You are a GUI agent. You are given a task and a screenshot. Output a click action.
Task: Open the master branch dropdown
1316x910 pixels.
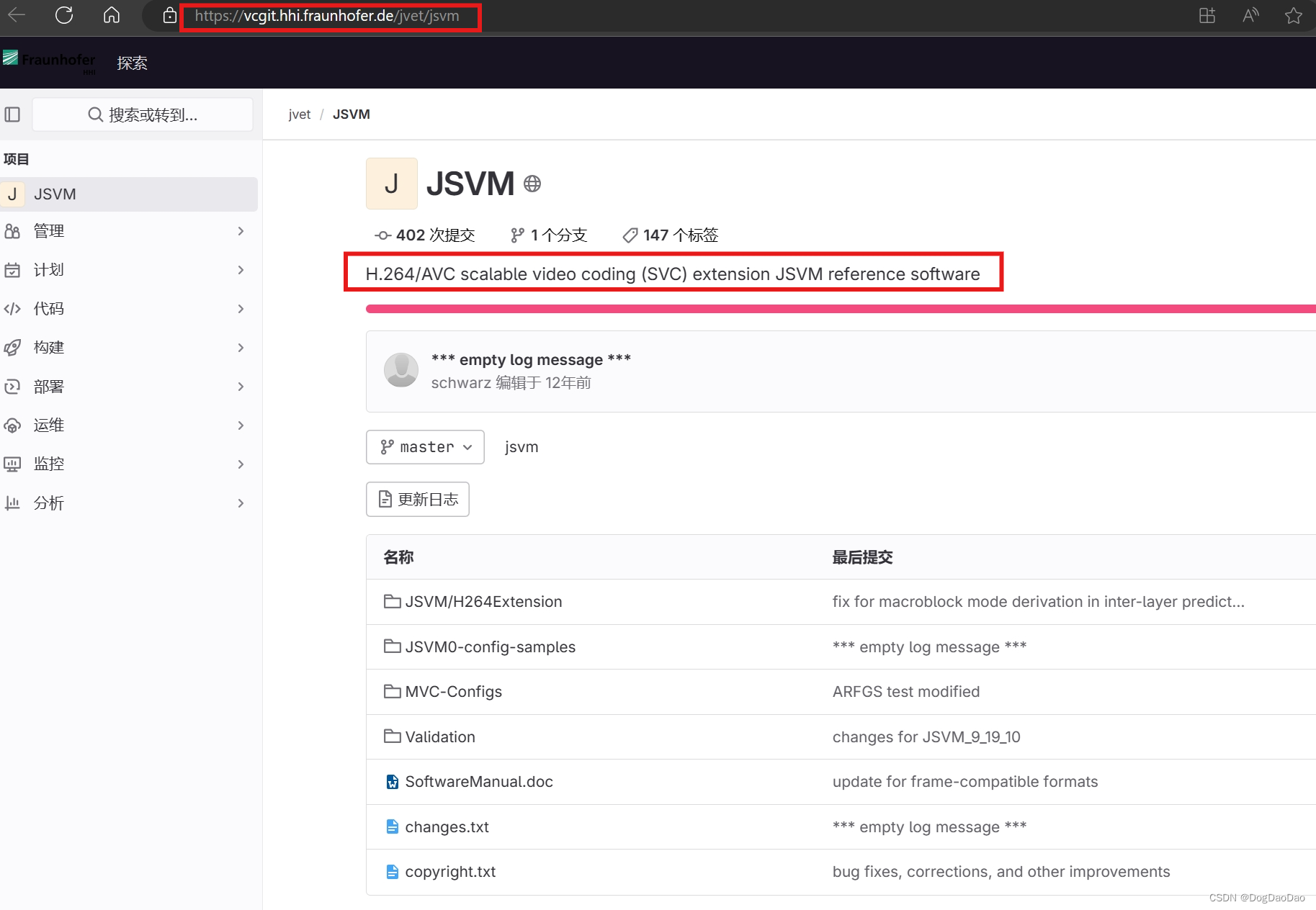[425, 447]
